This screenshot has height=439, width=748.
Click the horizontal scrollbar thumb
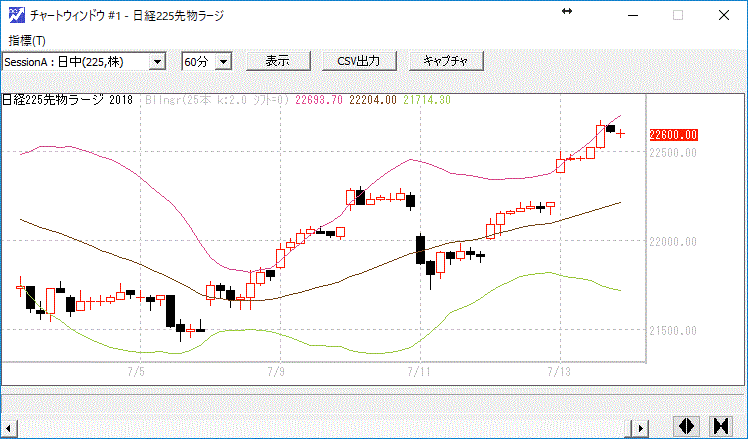(629, 428)
